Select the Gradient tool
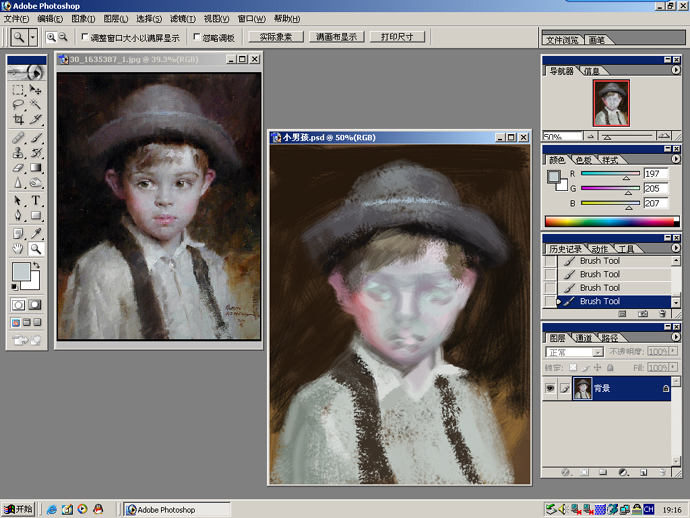Screen dimensions: 690x518 [35, 168]
